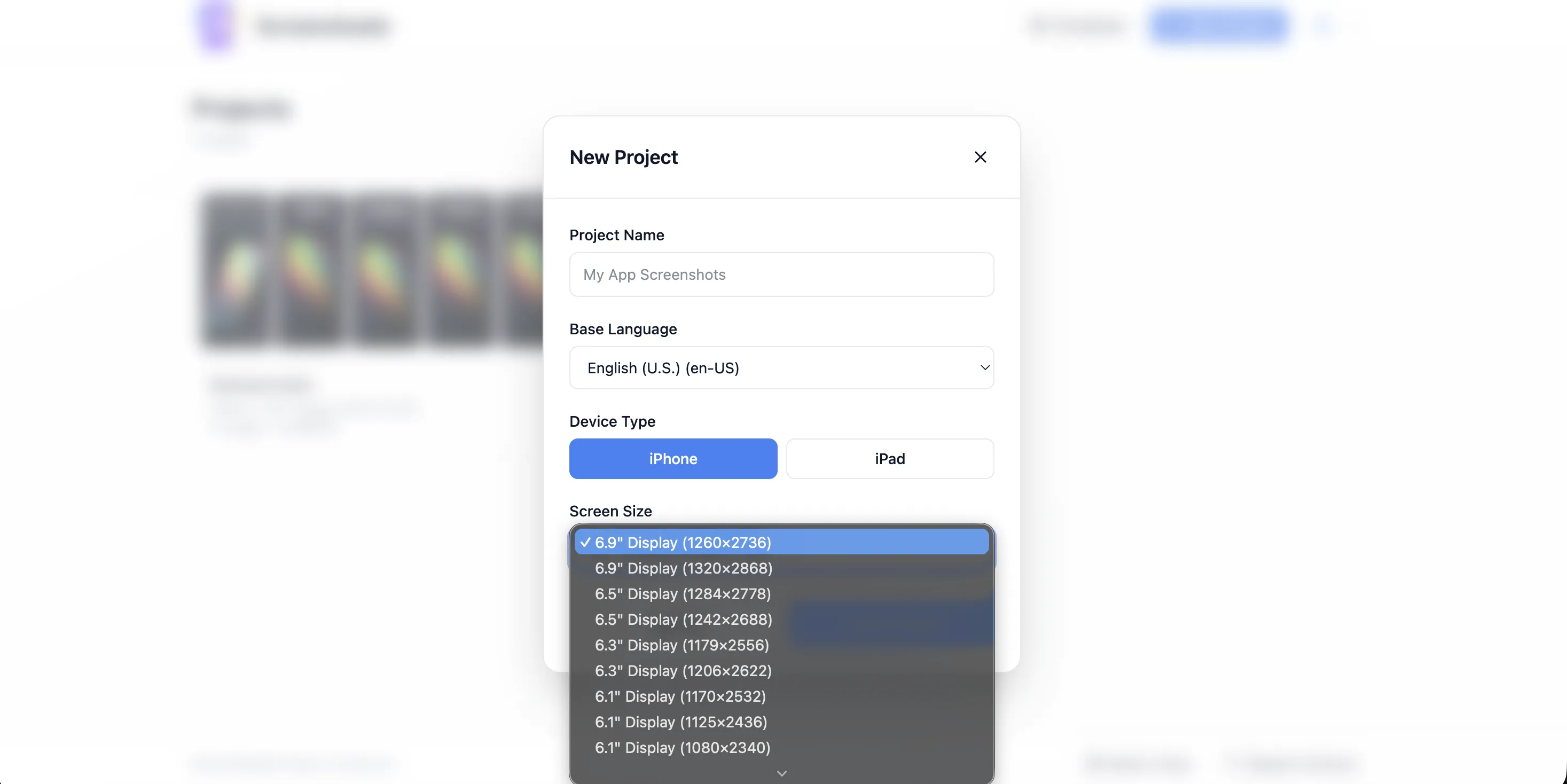Dismiss the New Project dialog

(x=980, y=157)
